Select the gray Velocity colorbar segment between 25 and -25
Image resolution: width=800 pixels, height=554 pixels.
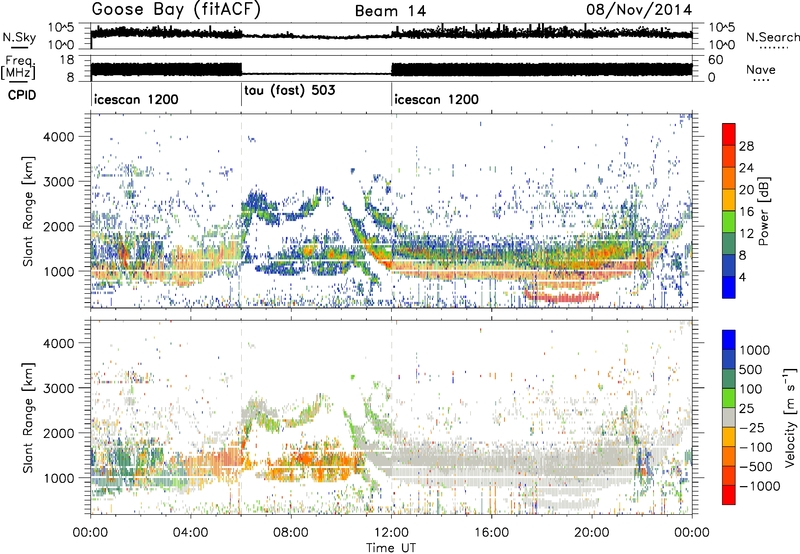[x=729, y=418]
